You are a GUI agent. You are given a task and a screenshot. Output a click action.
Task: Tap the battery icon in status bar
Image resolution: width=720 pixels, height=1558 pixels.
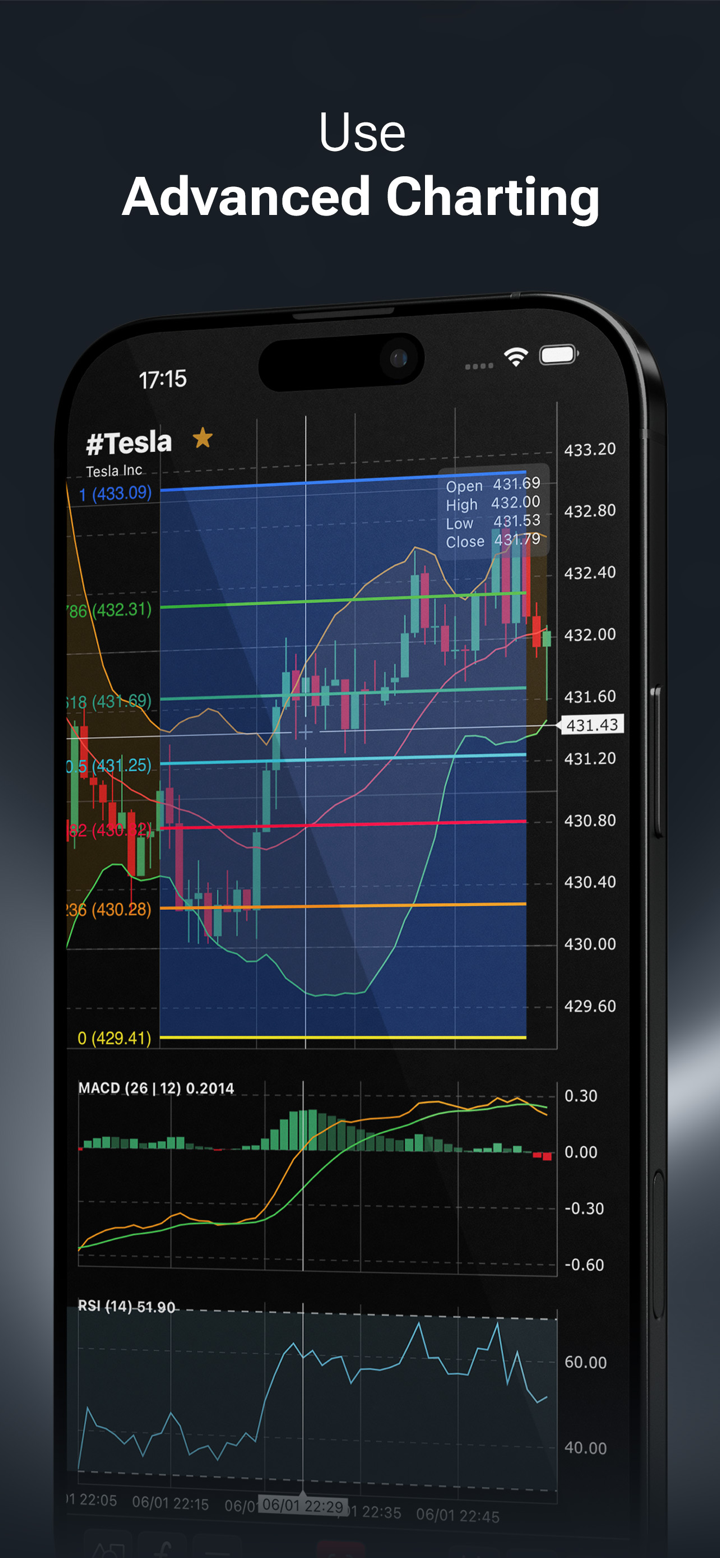coord(558,355)
